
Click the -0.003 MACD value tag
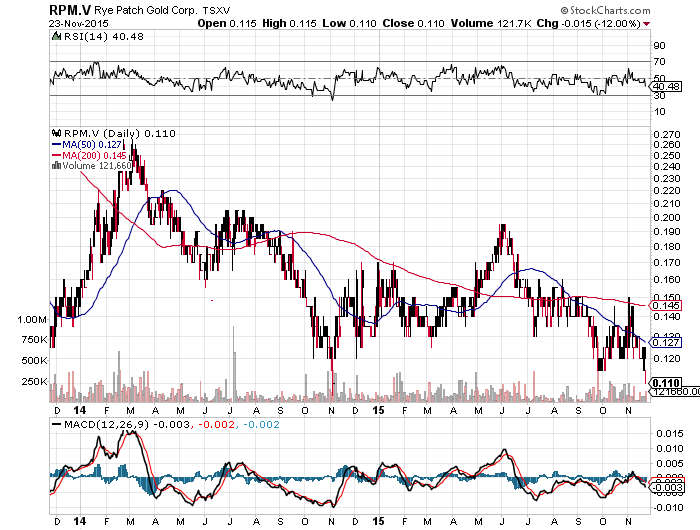pos(666,487)
